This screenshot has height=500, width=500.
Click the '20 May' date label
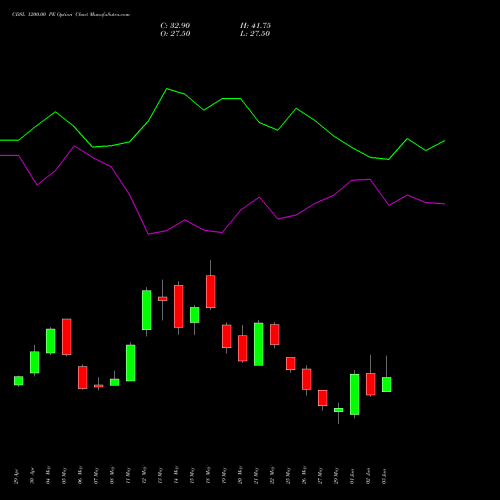click(241, 475)
